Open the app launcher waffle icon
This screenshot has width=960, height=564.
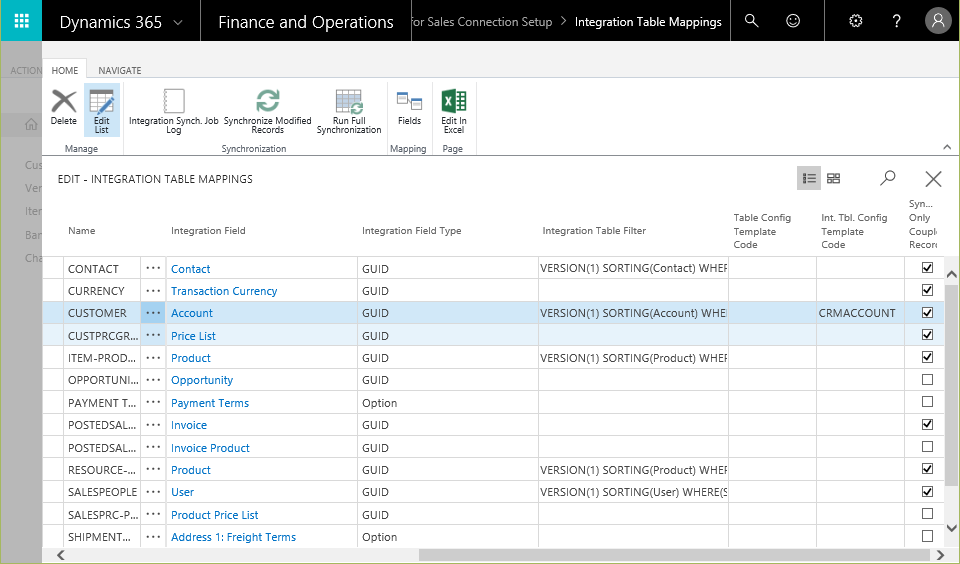point(21,21)
